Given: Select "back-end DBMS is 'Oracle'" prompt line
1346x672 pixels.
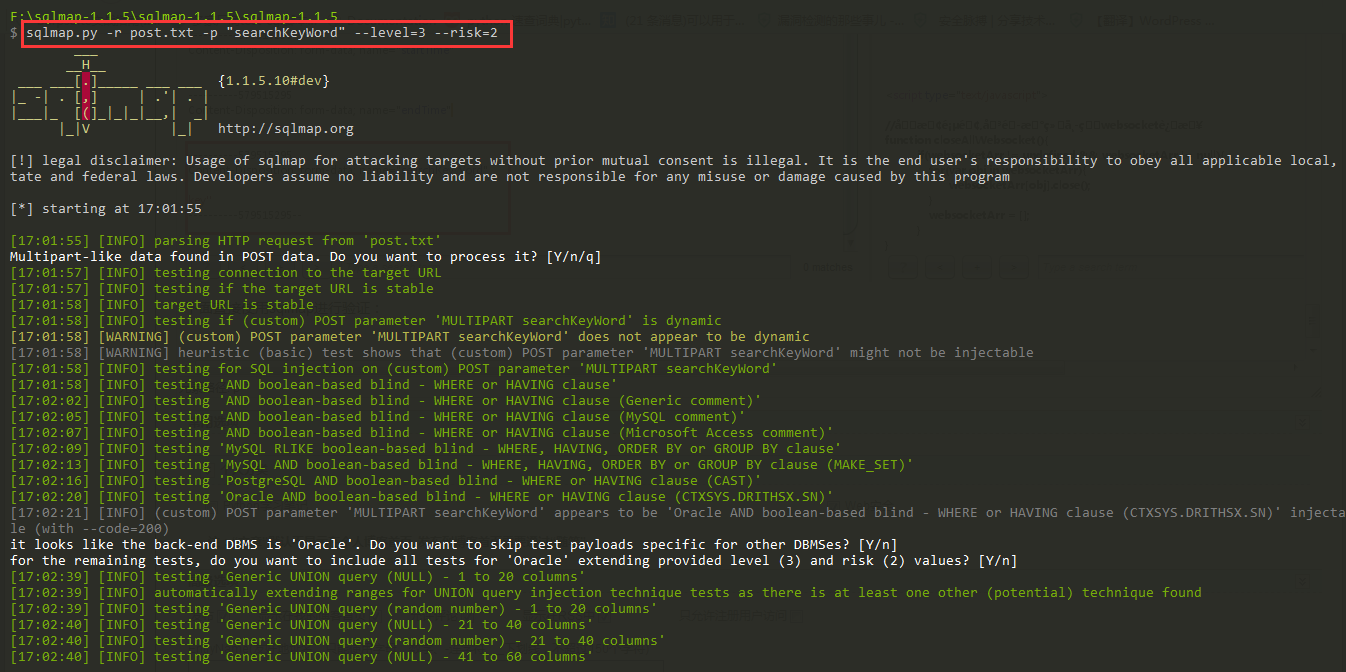Looking at the screenshot, I should coord(454,545).
